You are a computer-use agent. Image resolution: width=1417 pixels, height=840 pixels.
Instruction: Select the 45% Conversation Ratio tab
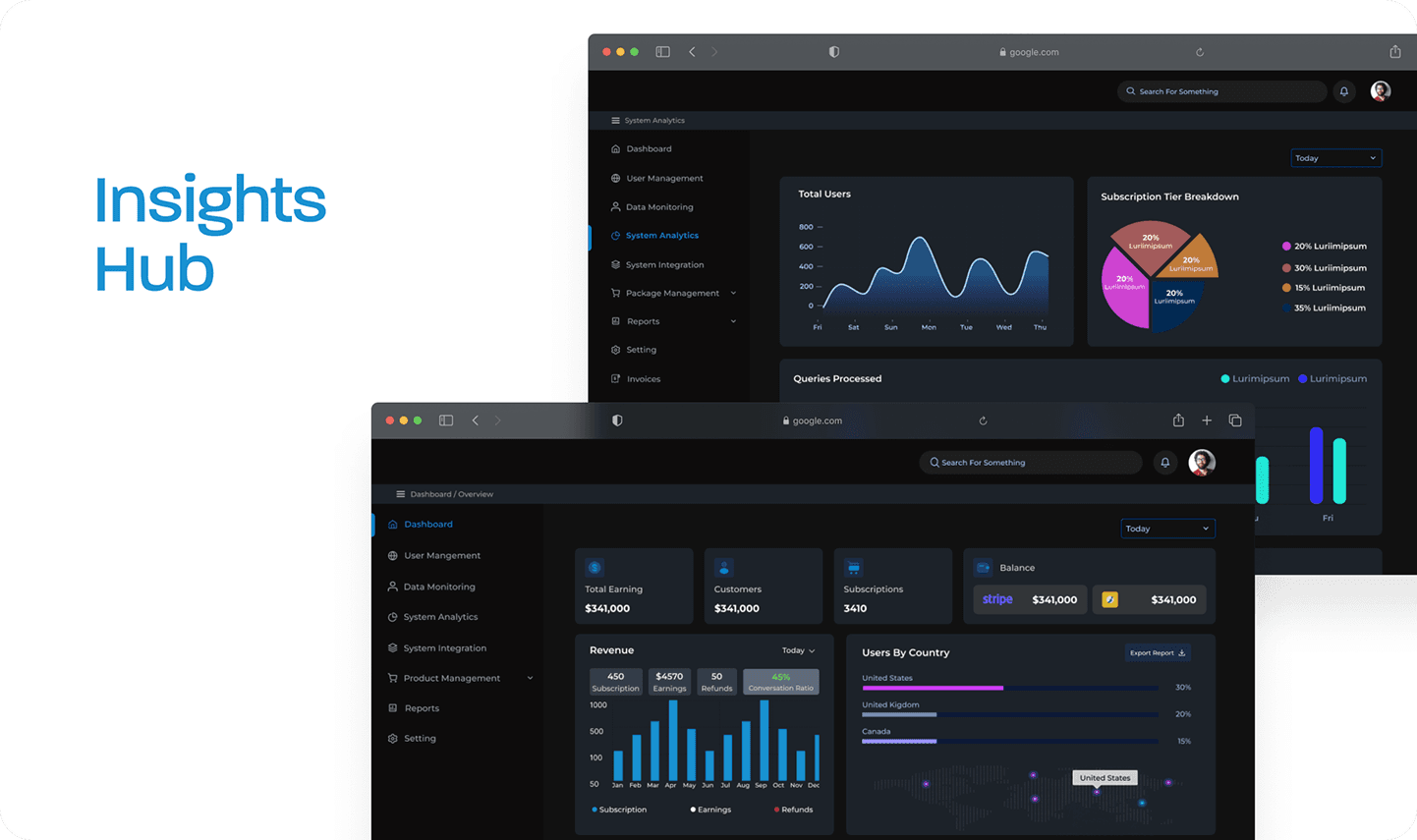[x=781, y=682]
